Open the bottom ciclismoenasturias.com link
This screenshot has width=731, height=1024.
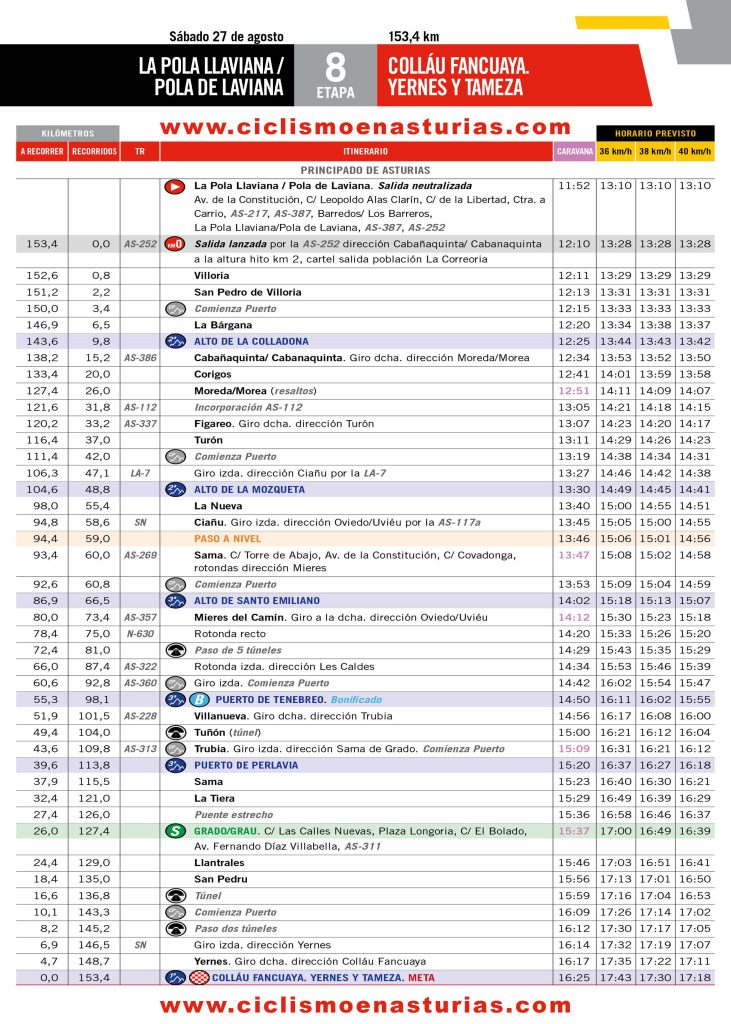[365, 1005]
